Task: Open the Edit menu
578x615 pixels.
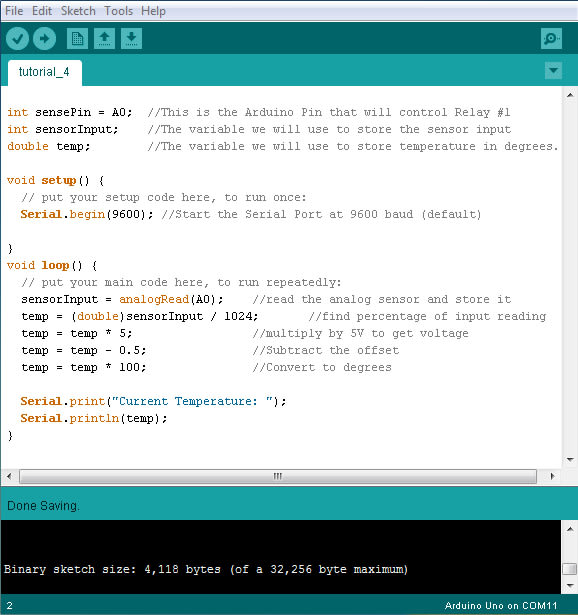Action: coord(42,11)
